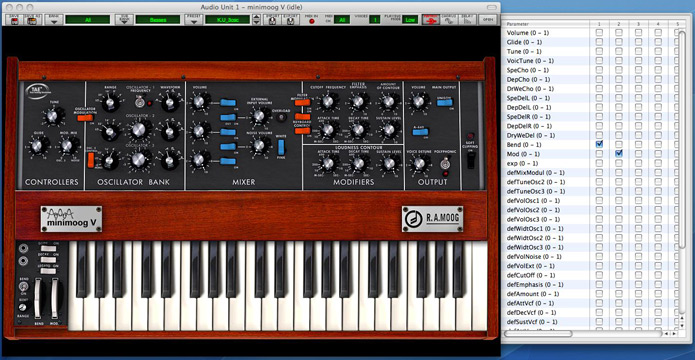
Task: Uncheck the Mod column 2 checkbox
Action: click(x=619, y=153)
